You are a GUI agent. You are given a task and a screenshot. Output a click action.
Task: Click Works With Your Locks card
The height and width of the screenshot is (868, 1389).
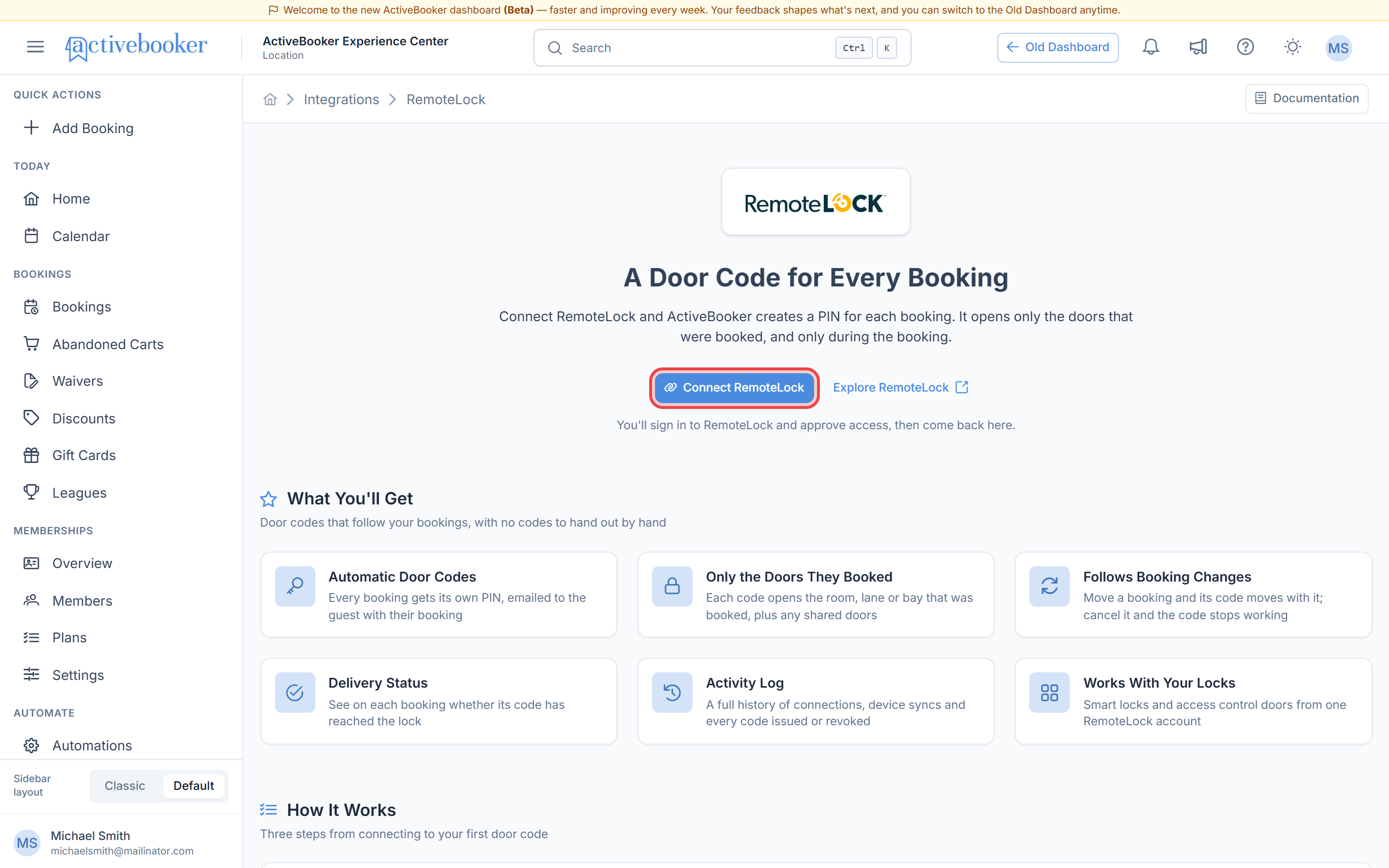[x=1193, y=701]
